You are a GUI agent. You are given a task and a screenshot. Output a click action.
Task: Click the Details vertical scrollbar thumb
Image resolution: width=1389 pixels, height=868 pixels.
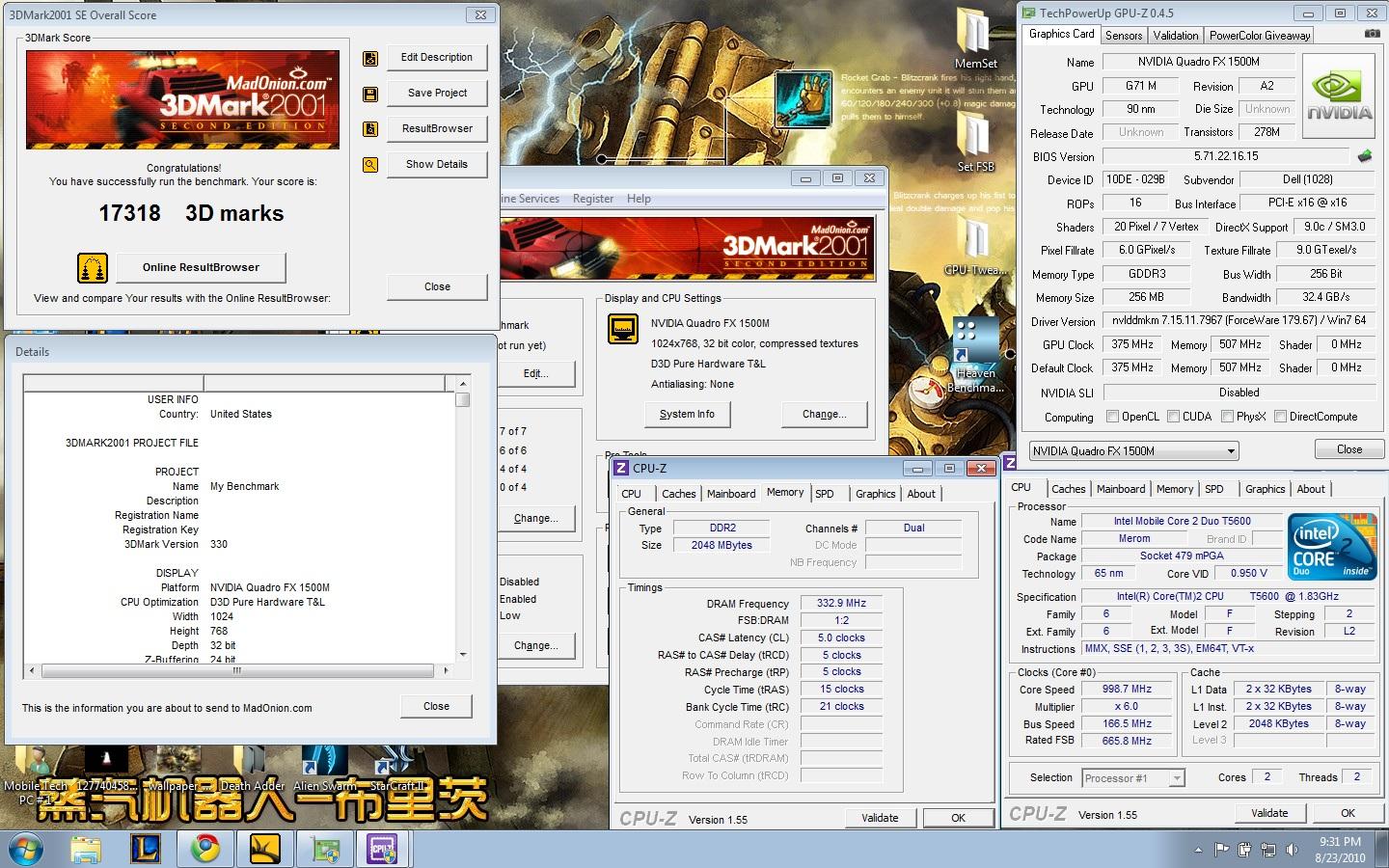463,399
